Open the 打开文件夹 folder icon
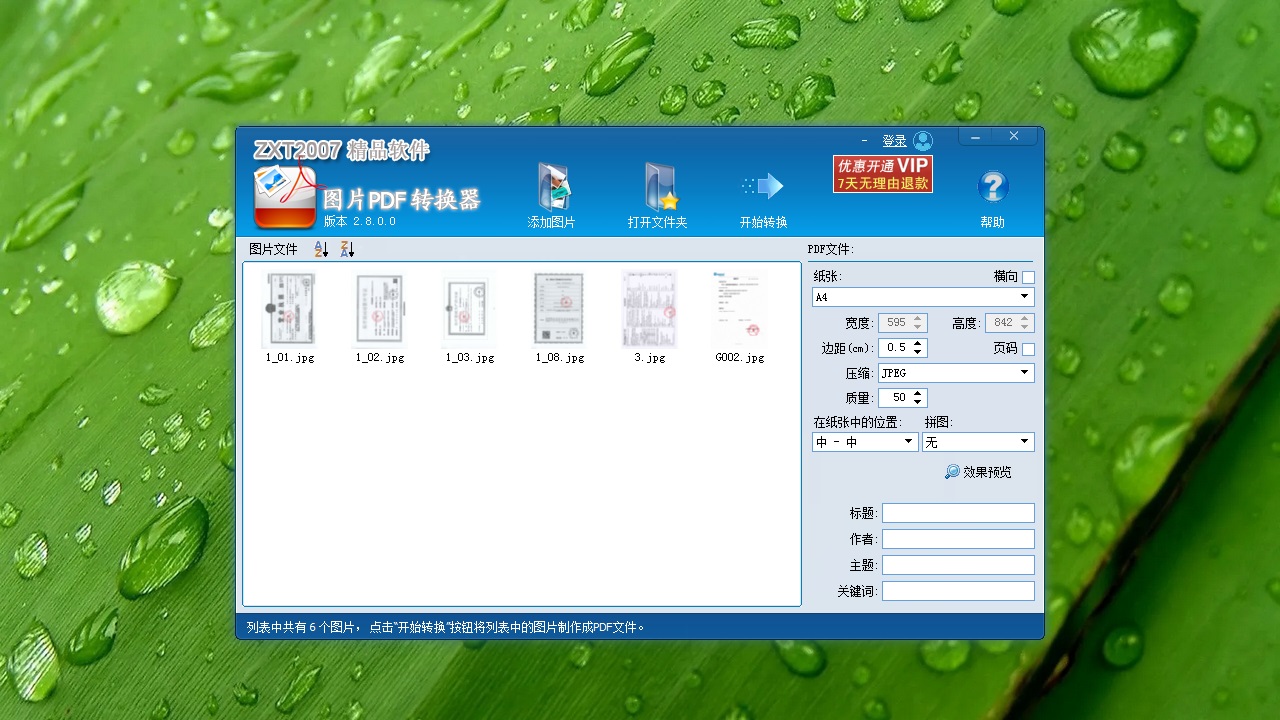 pos(658,185)
